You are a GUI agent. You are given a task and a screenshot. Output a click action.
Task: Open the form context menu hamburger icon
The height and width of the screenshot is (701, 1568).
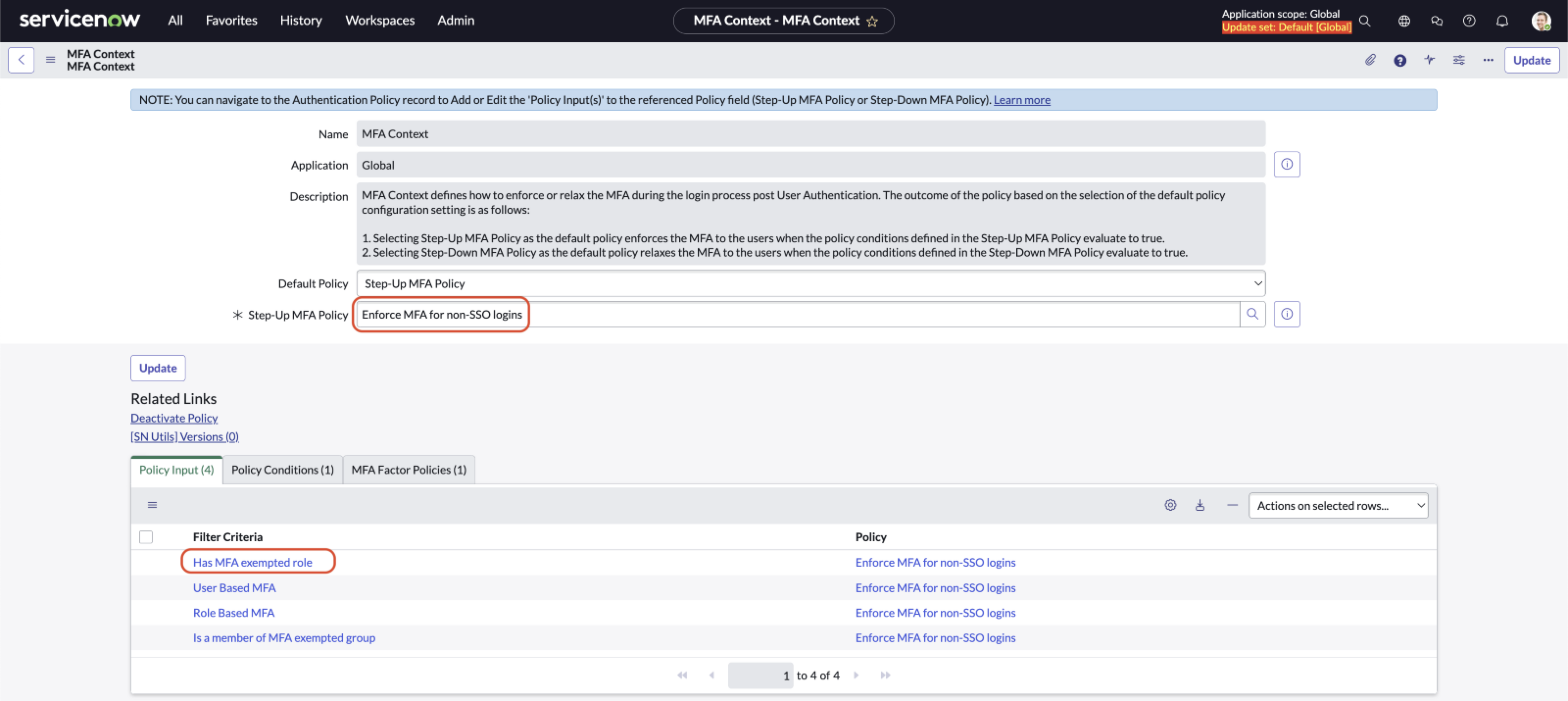coord(50,60)
